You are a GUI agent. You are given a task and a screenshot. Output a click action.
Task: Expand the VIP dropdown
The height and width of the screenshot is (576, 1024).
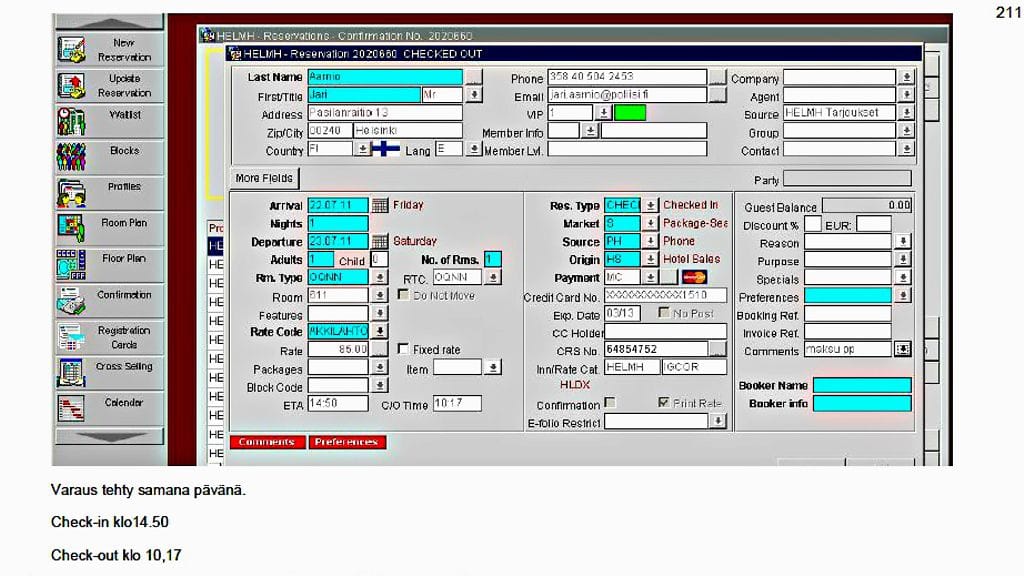tap(603, 113)
